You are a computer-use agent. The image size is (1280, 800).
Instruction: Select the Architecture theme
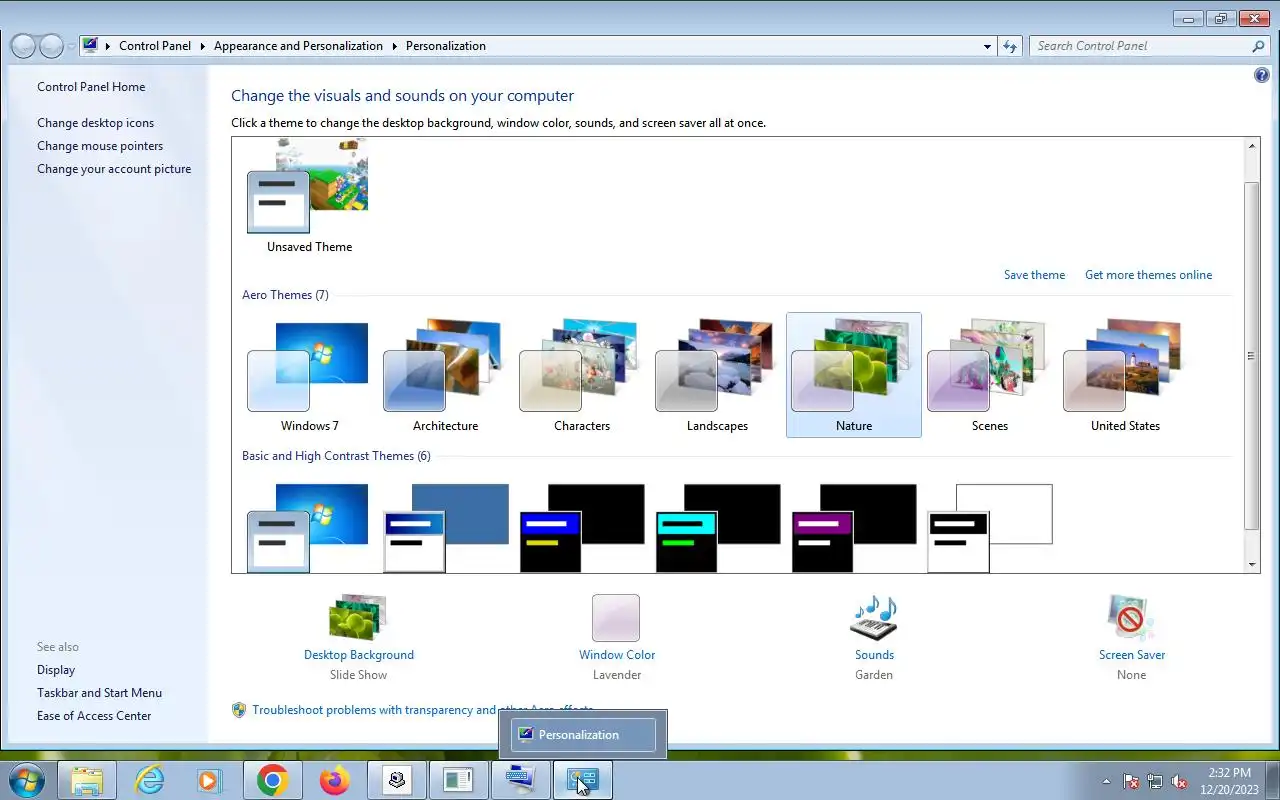point(445,375)
